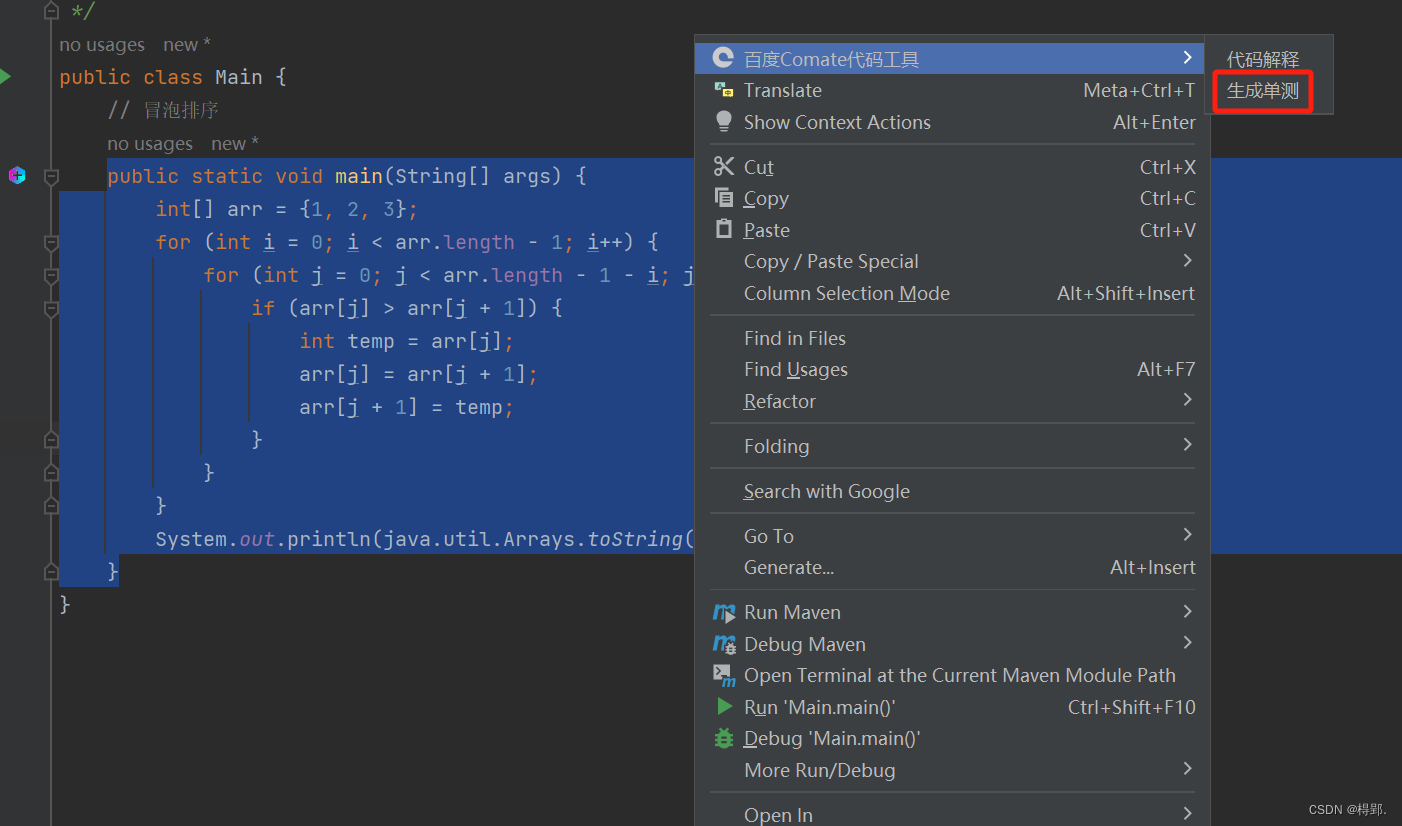Click the 'no usages' hint above class Main
This screenshot has height=826, width=1402.
pyautogui.click(x=102, y=45)
